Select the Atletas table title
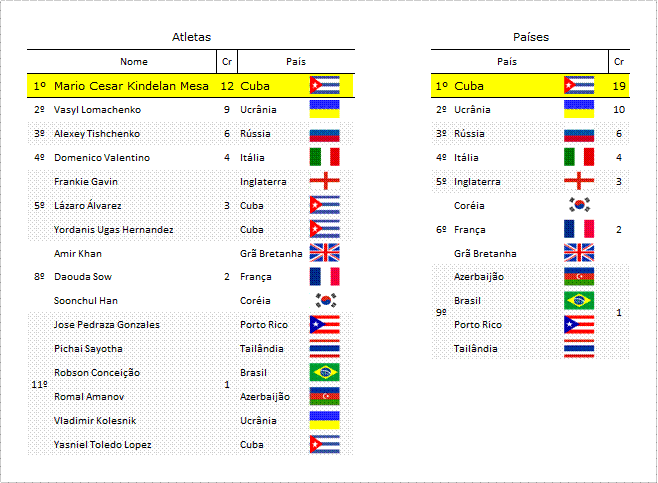The width and height of the screenshot is (658, 483). point(191,37)
